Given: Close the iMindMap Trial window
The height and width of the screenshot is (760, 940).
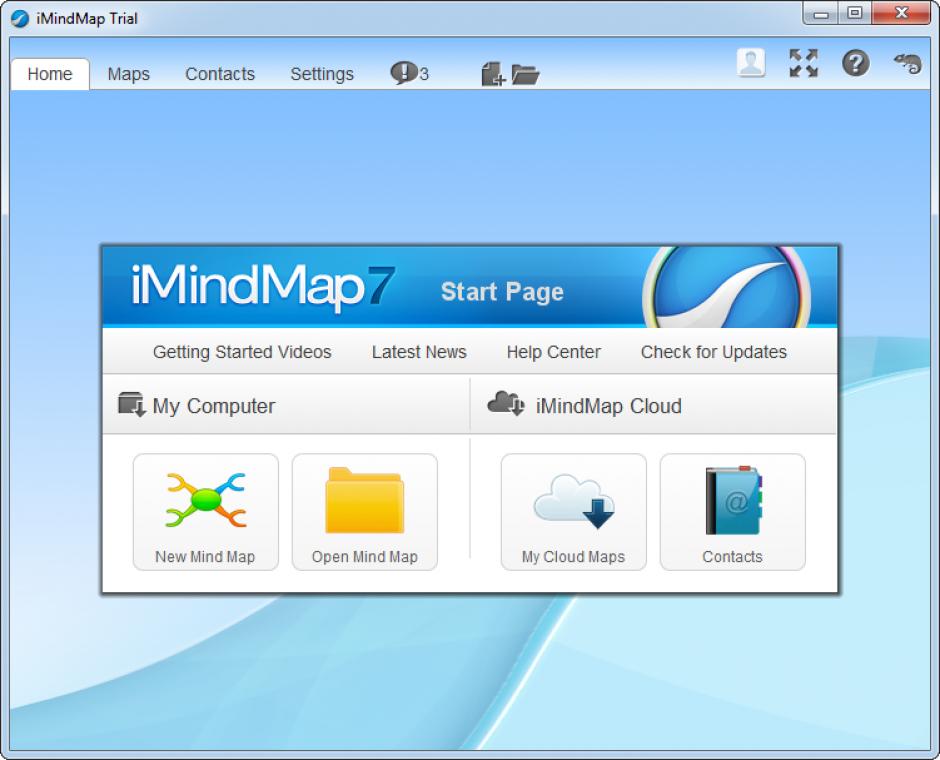Looking at the screenshot, I should click(x=901, y=13).
